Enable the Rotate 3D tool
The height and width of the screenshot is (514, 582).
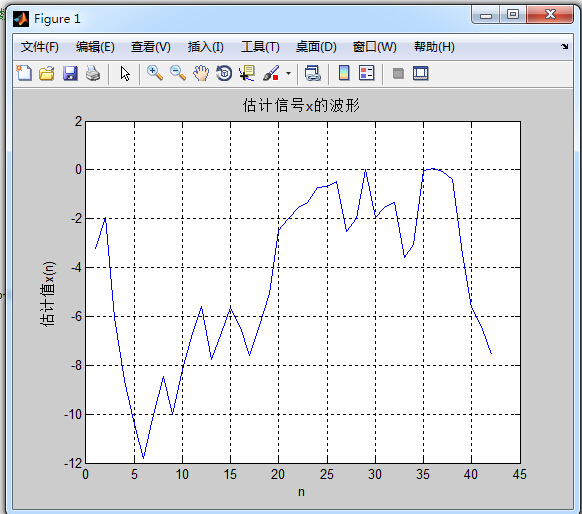pyautogui.click(x=224, y=73)
